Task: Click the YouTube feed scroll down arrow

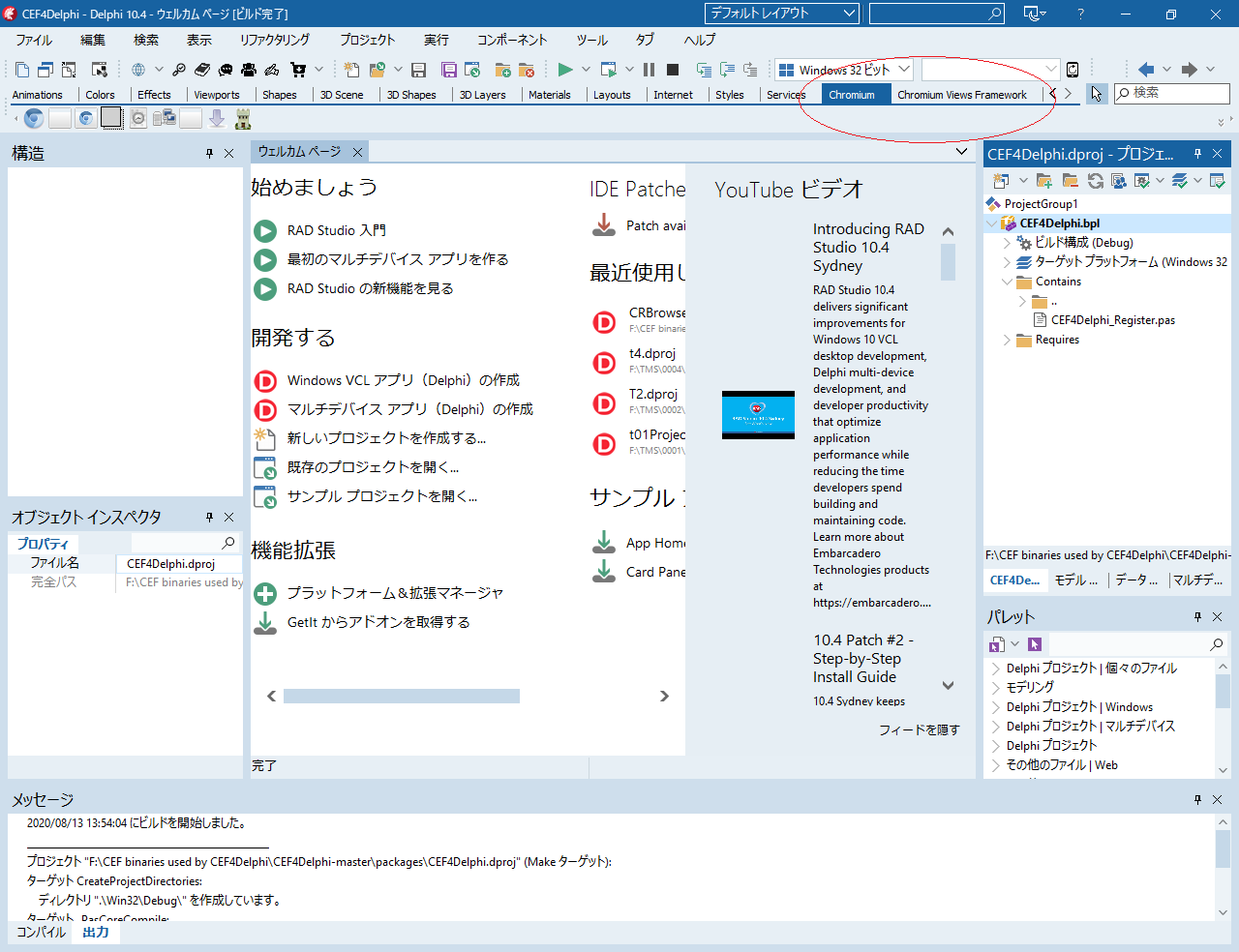Action: [x=948, y=685]
